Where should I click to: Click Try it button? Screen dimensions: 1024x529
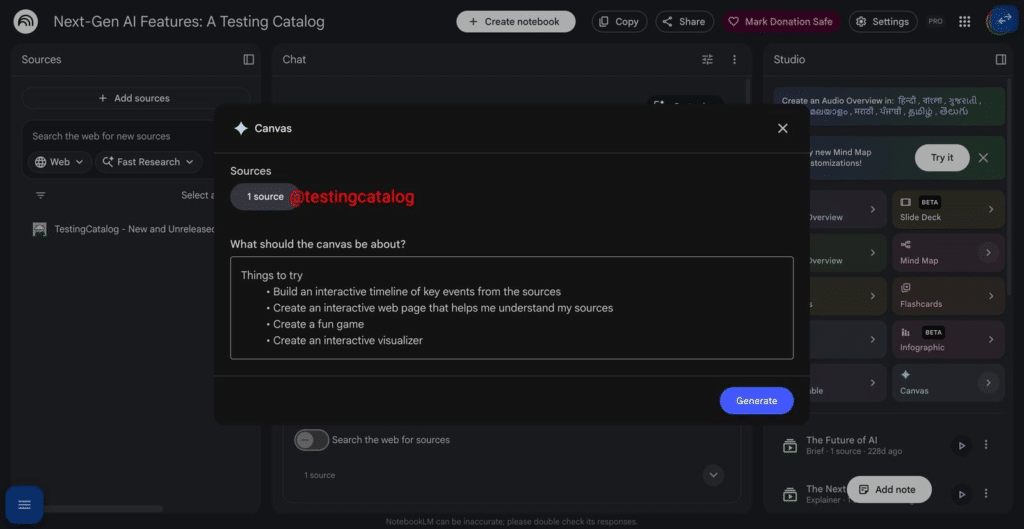point(942,157)
